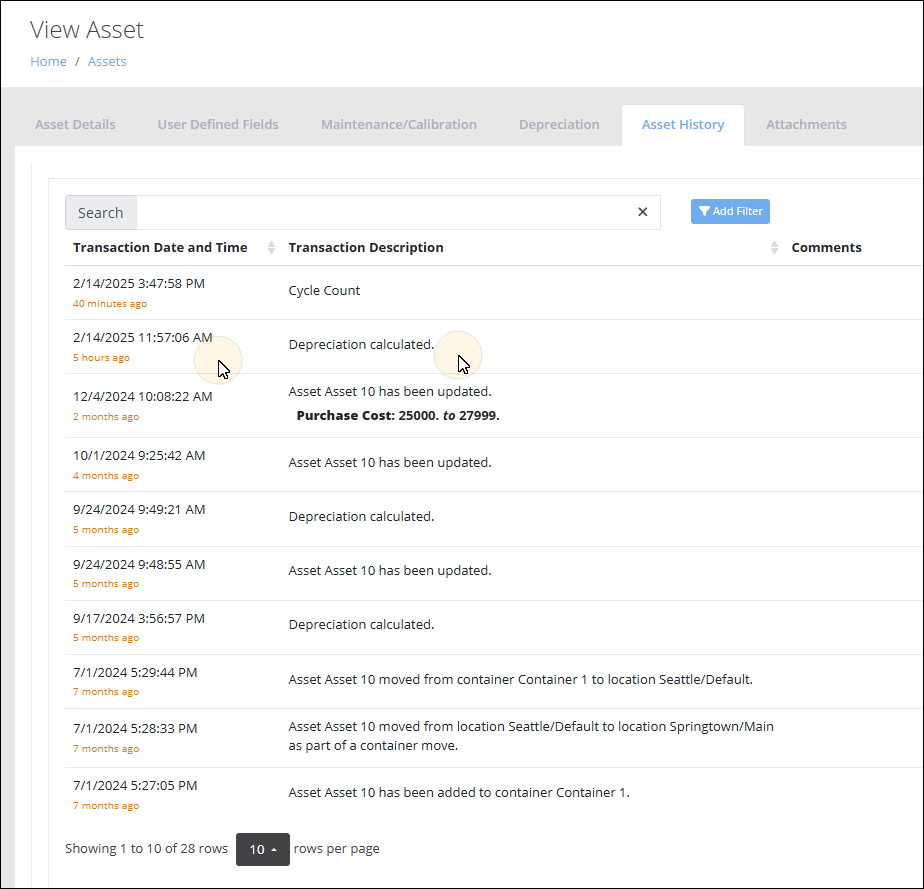Image resolution: width=924 pixels, height=889 pixels.
Task: Click inside the Search input field
Action: (386, 213)
